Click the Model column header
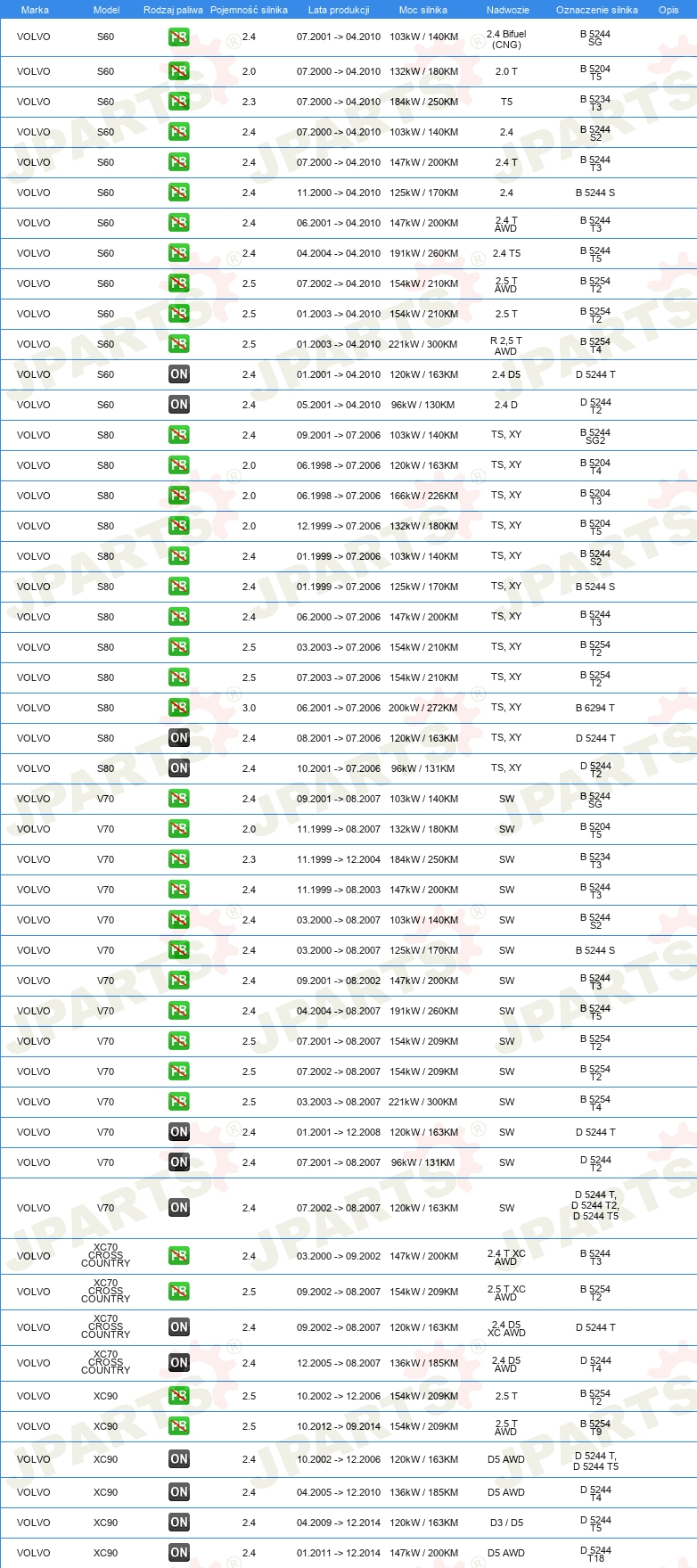This screenshot has height=1568, width=697. [x=107, y=10]
